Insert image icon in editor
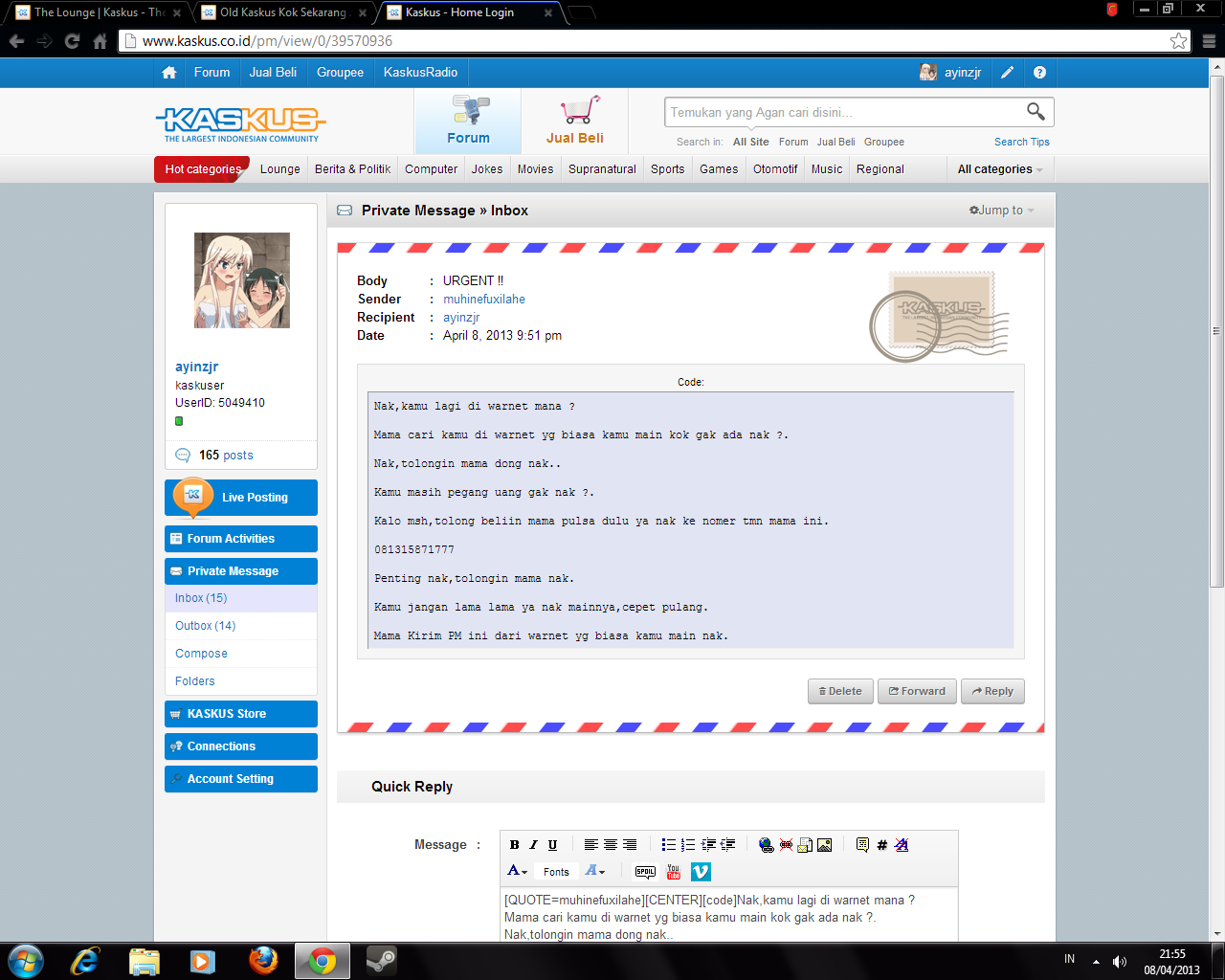Image resolution: width=1225 pixels, height=980 pixels. click(824, 845)
